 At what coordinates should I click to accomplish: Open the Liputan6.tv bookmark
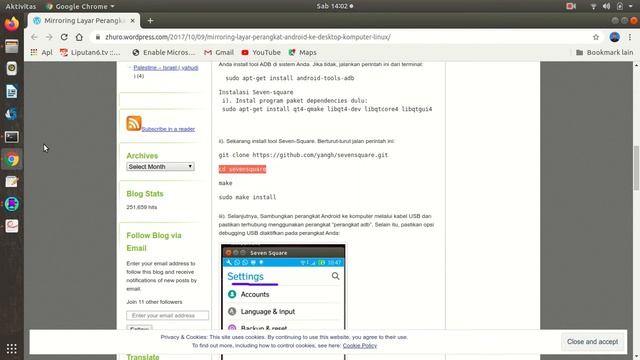click(x=90, y=52)
